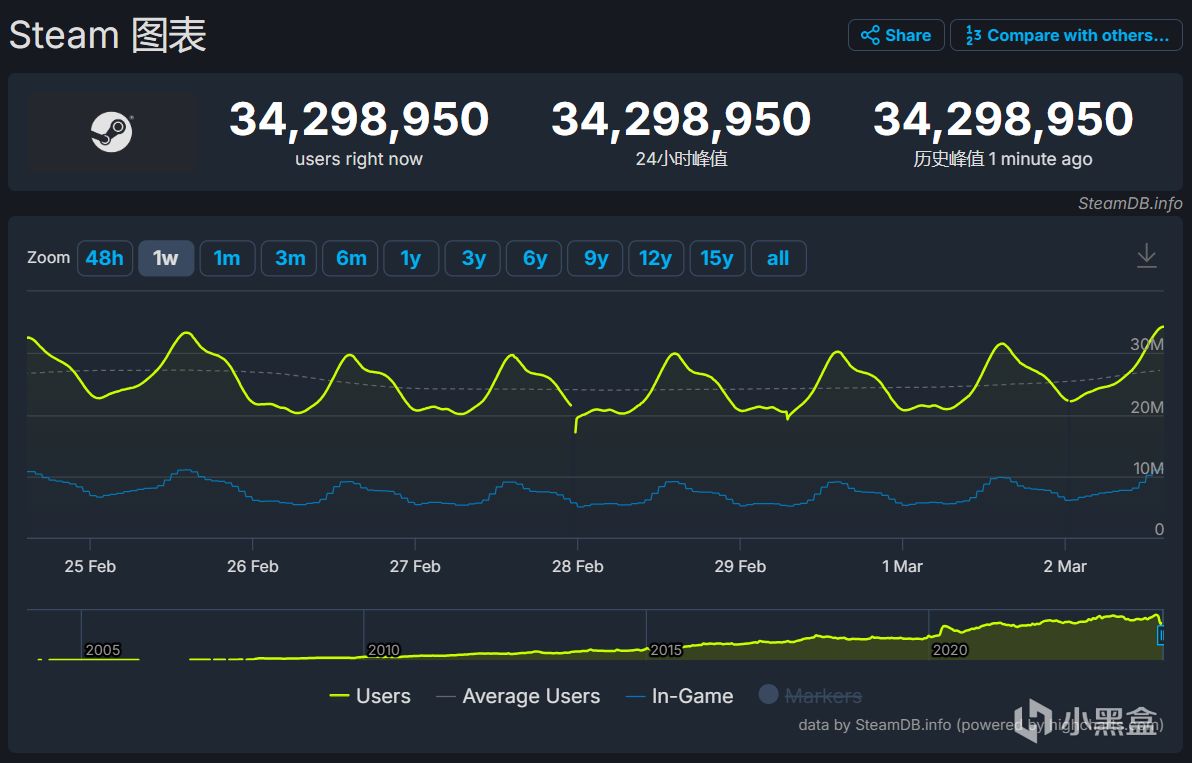
Task: Click the Share button
Action: pos(896,35)
